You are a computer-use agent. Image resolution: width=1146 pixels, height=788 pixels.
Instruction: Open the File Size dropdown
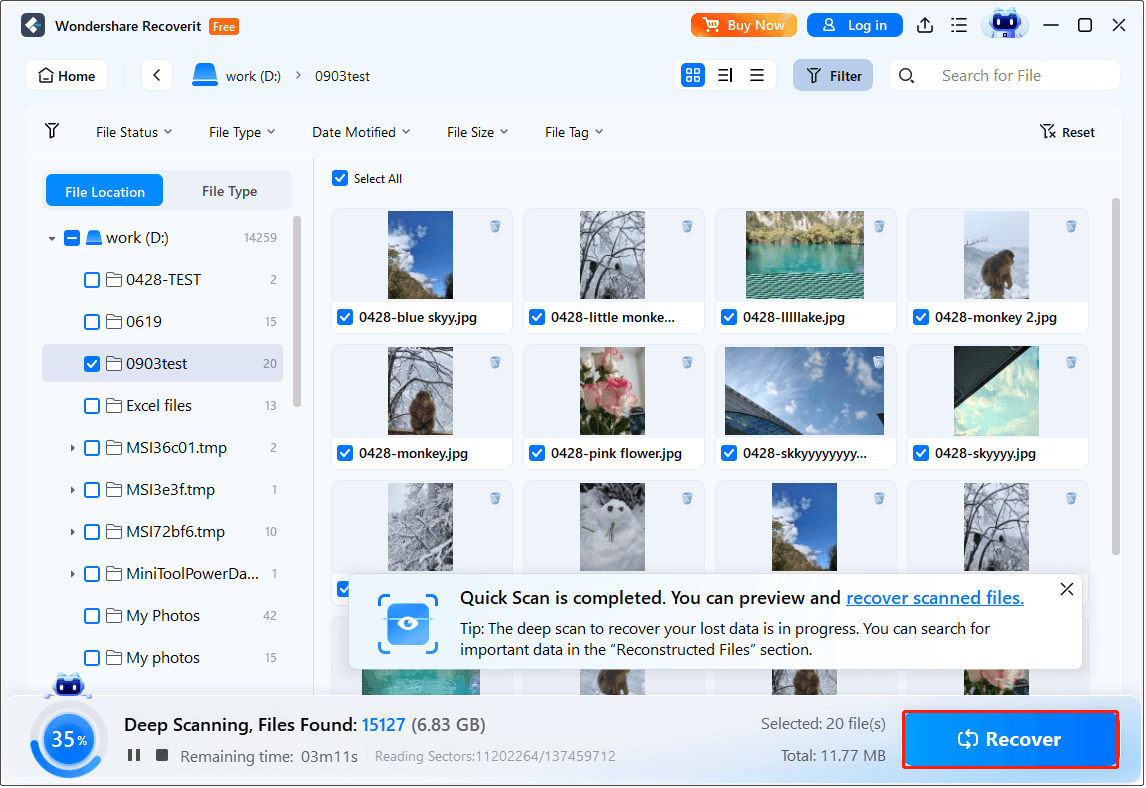(477, 132)
